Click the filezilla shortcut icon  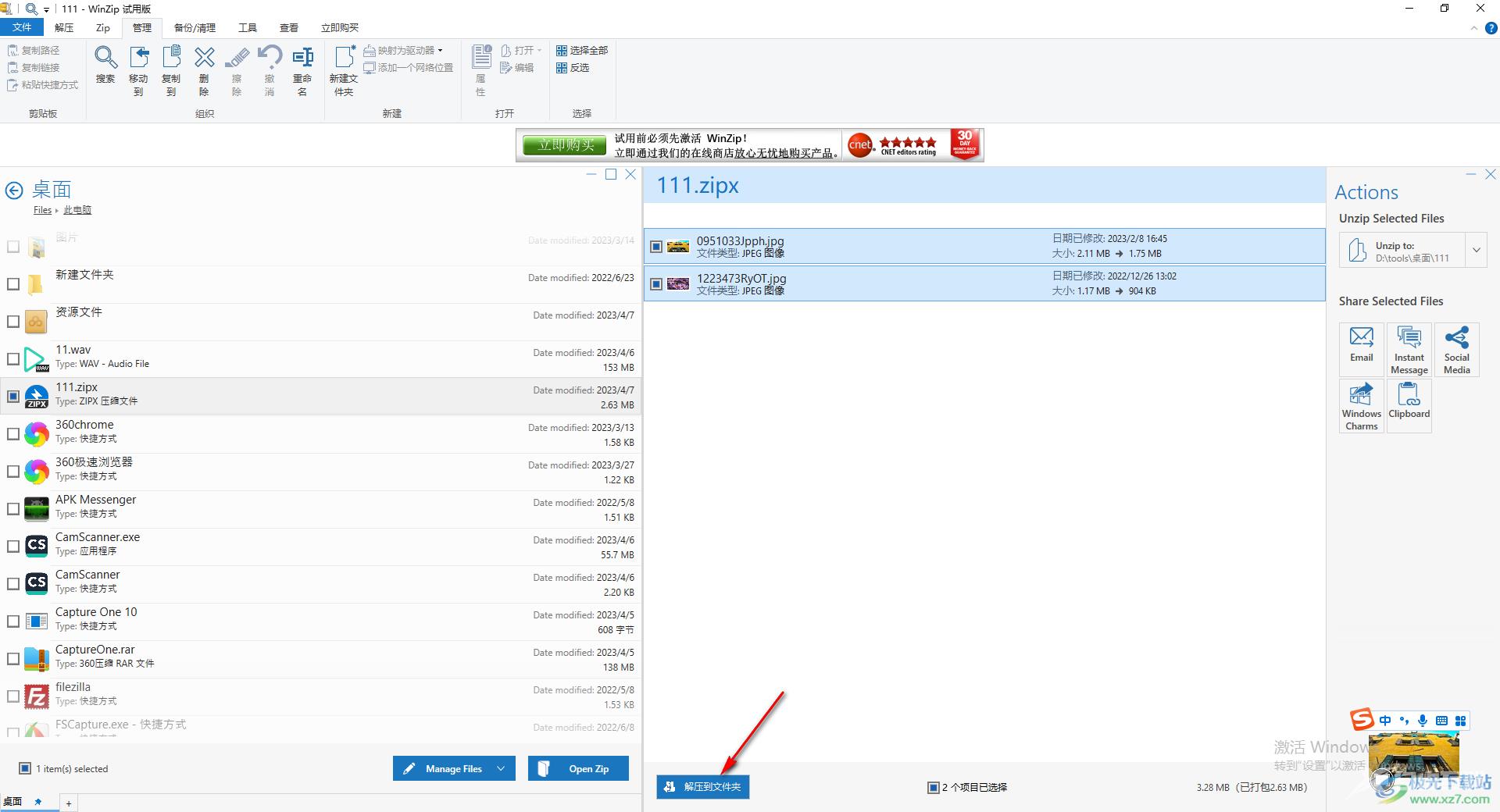tap(37, 696)
